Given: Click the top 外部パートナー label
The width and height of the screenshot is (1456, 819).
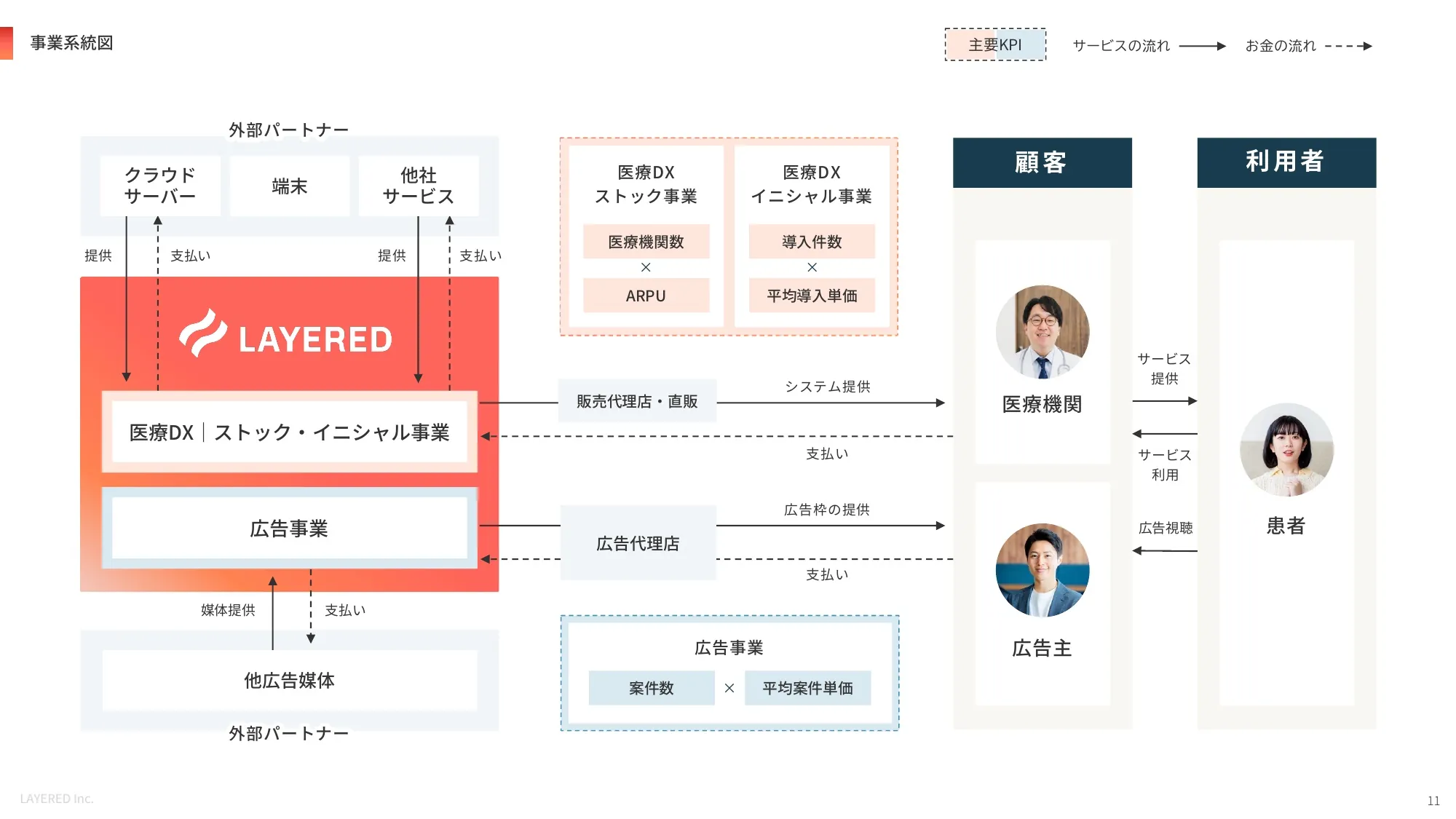Looking at the screenshot, I should click(x=289, y=130).
